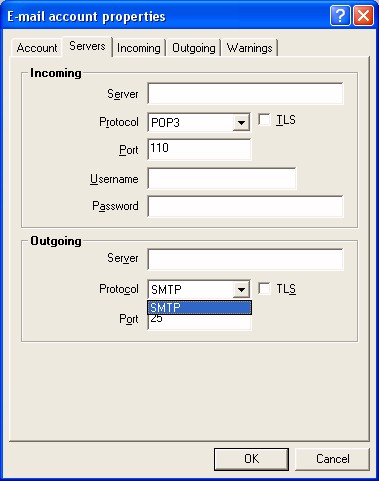The image size is (379, 481).
Task: Click the incoming Server text field
Action: (245, 94)
